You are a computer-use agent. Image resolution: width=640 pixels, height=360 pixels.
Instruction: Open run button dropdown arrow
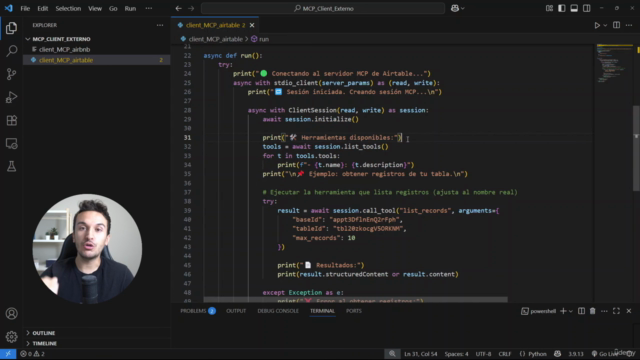click(x=605, y=25)
